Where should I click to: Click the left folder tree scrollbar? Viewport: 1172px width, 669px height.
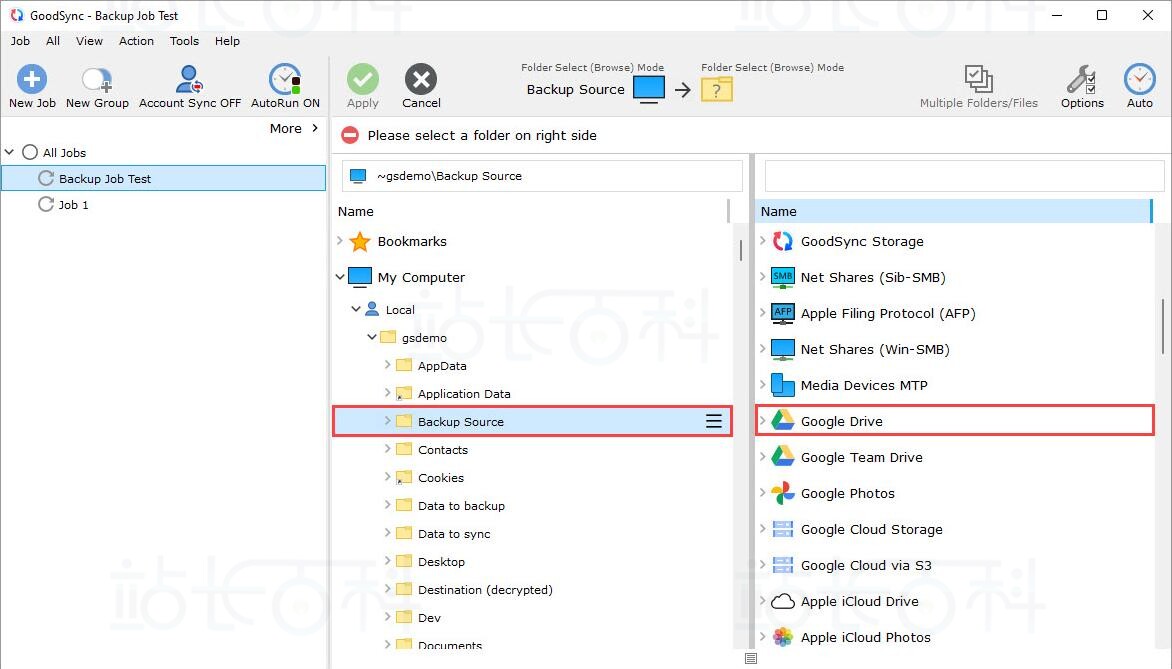pos(741,250)
